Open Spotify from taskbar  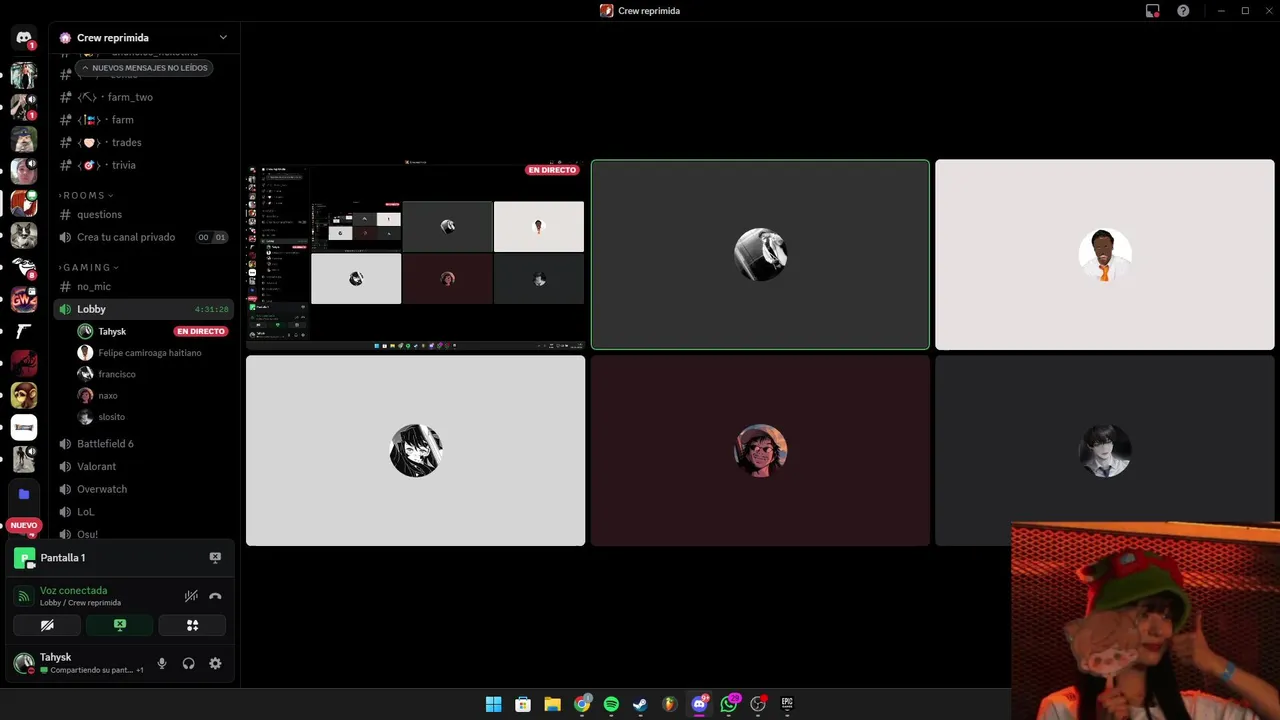click(611, 704)
